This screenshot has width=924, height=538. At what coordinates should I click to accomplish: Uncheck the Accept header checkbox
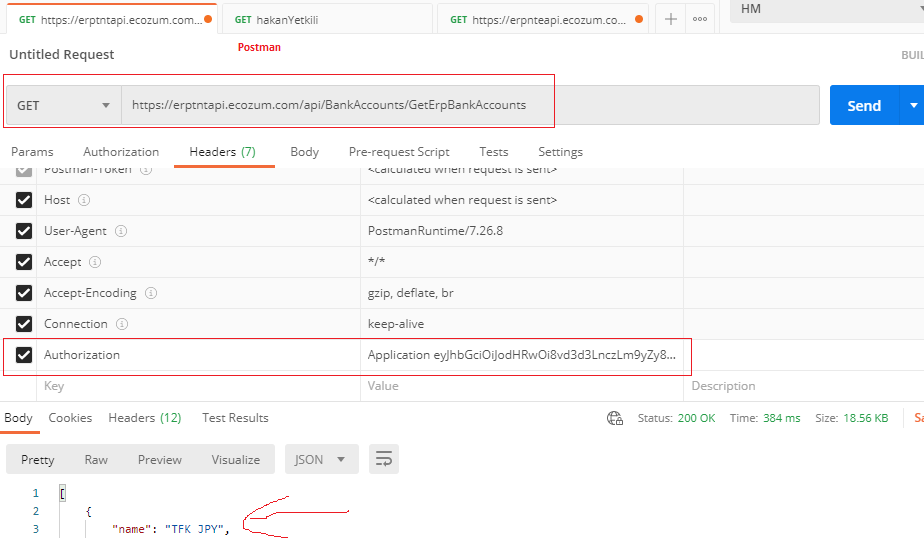coord(24,262)
